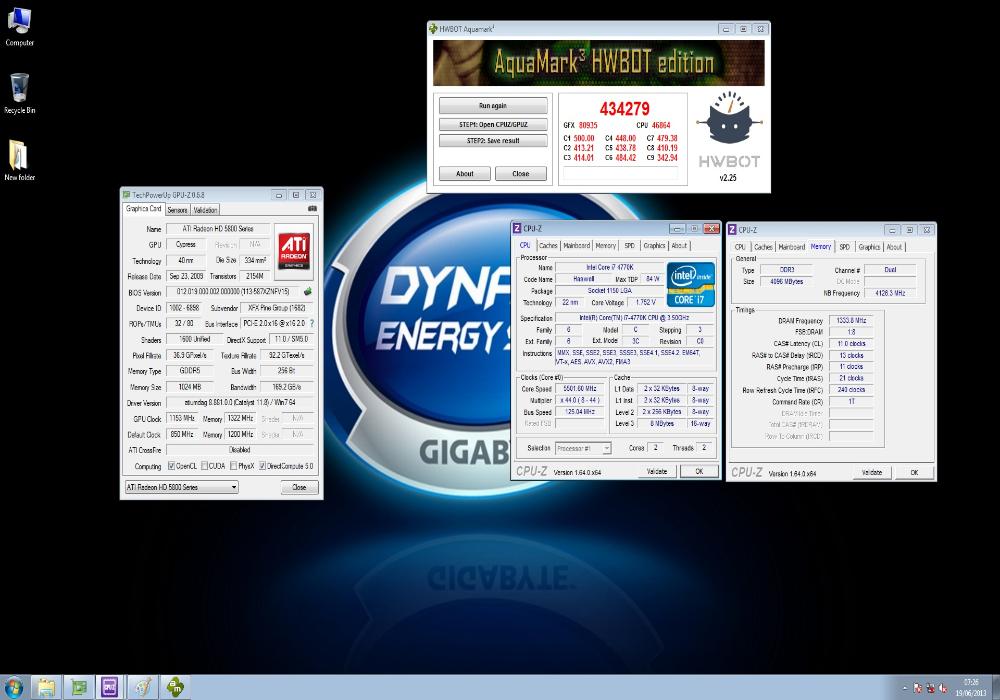1000x700 pixels.
Task: Click the Run again button in Aquamark
Action: (493, 106)
